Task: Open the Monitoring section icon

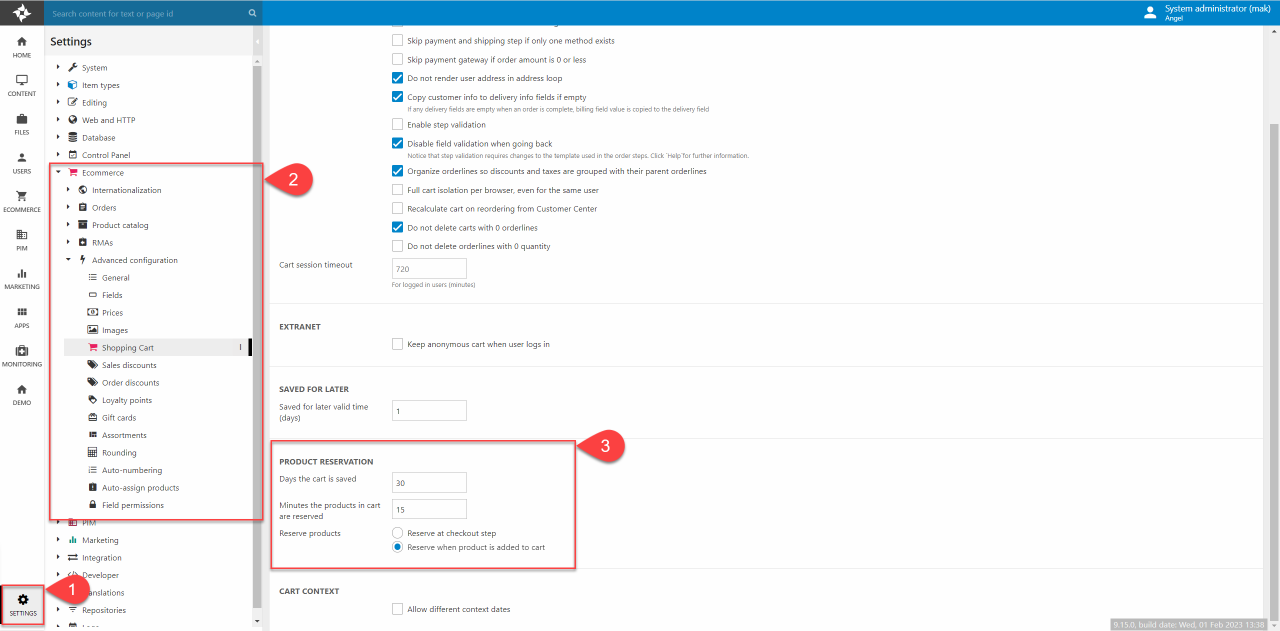Action: pyautogui.click(x=21, y=355)
